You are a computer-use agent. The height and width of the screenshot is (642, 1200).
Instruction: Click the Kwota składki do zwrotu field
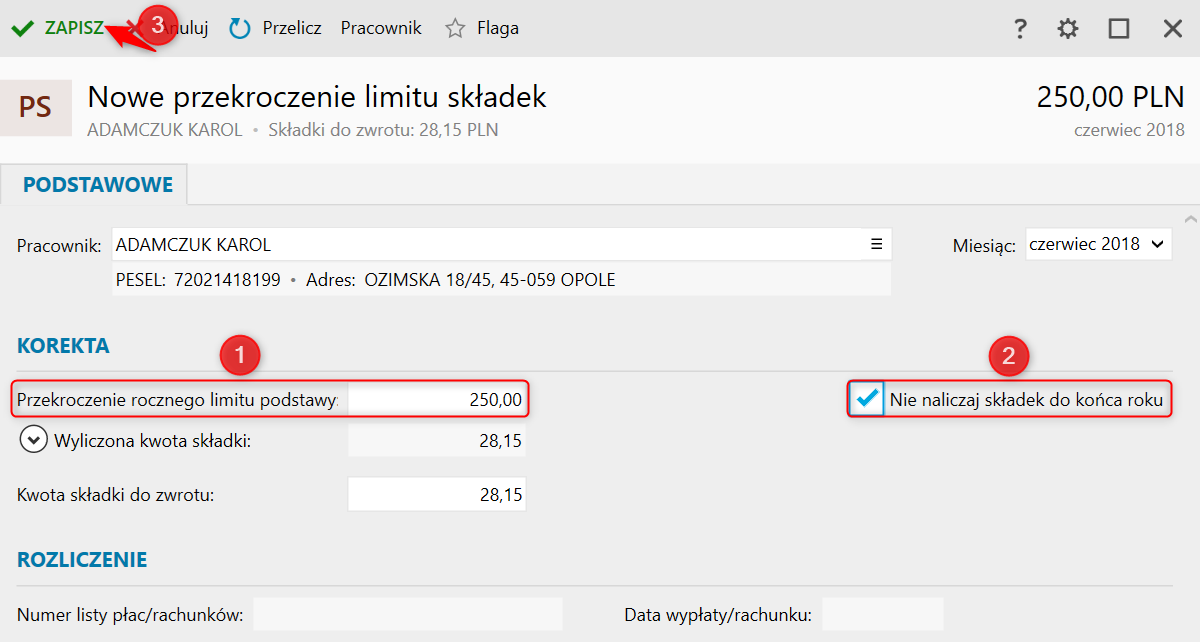point(436,494)
